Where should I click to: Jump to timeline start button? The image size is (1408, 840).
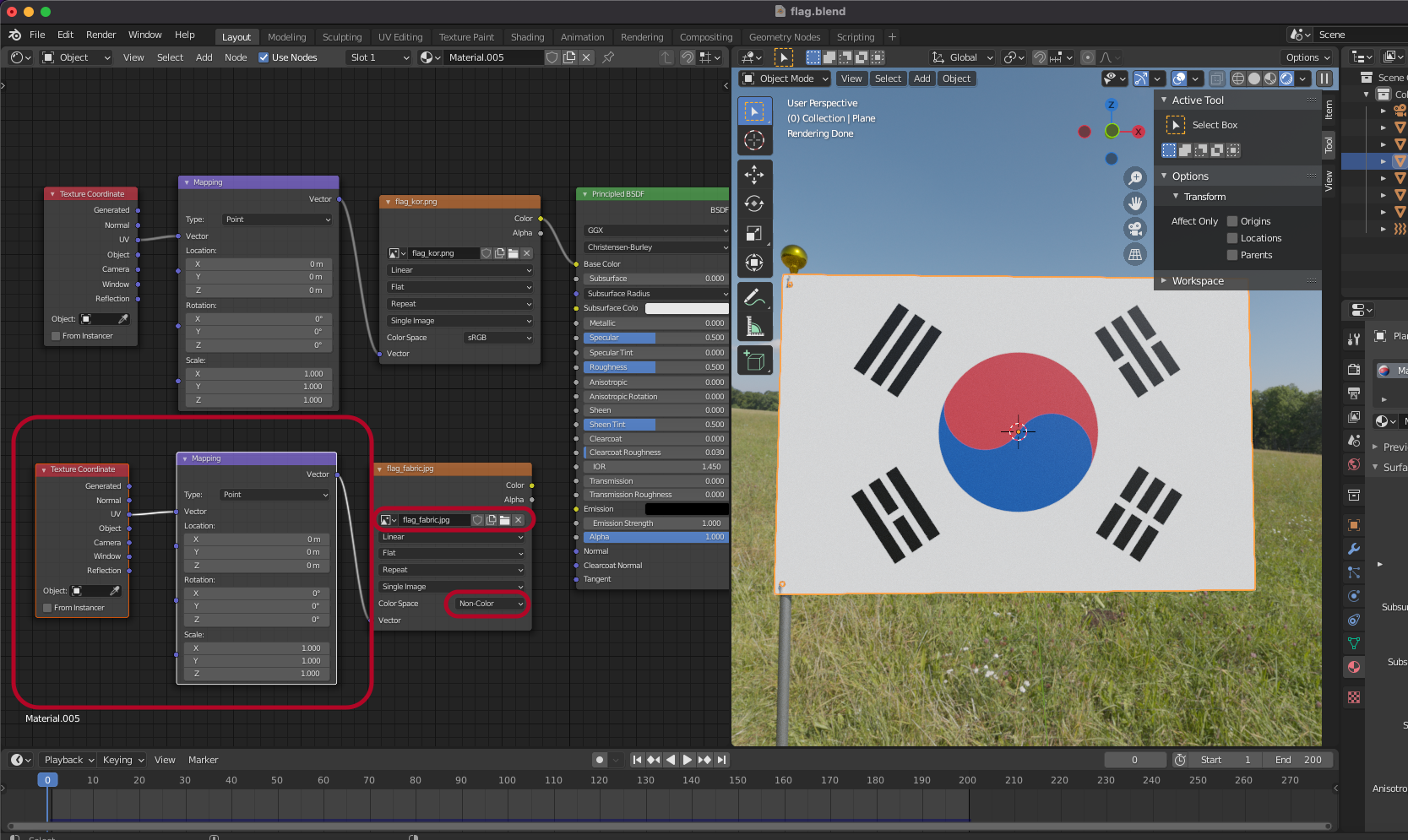coord(637,760)
